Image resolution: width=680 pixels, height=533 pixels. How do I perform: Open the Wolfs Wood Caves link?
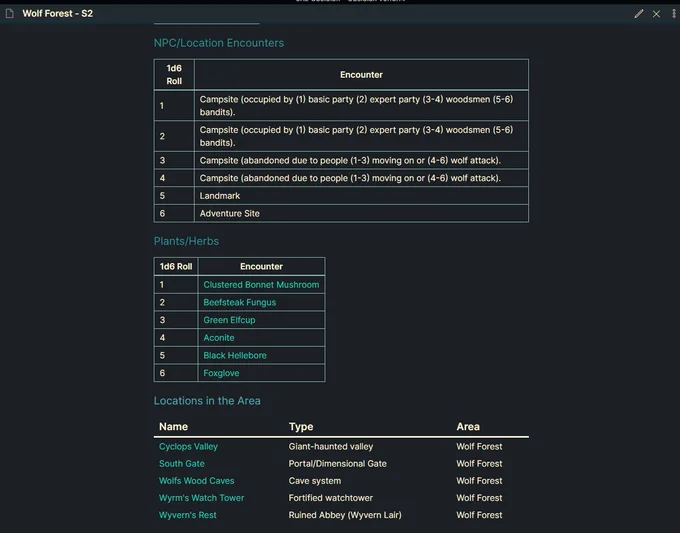[196, 481]
